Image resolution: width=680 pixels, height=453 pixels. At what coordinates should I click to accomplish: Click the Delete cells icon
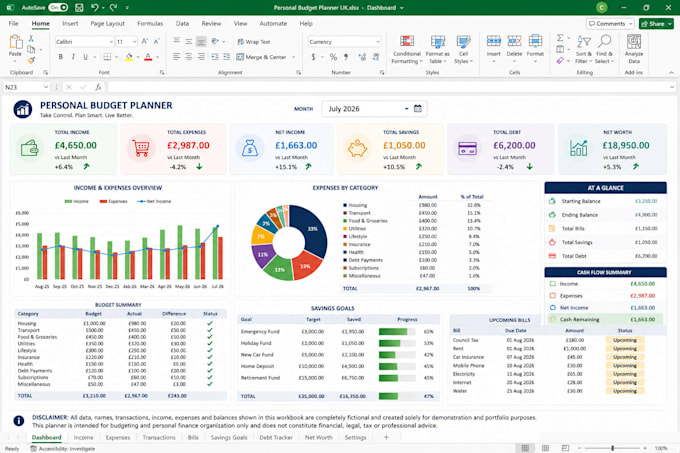[x=514, y=41]
